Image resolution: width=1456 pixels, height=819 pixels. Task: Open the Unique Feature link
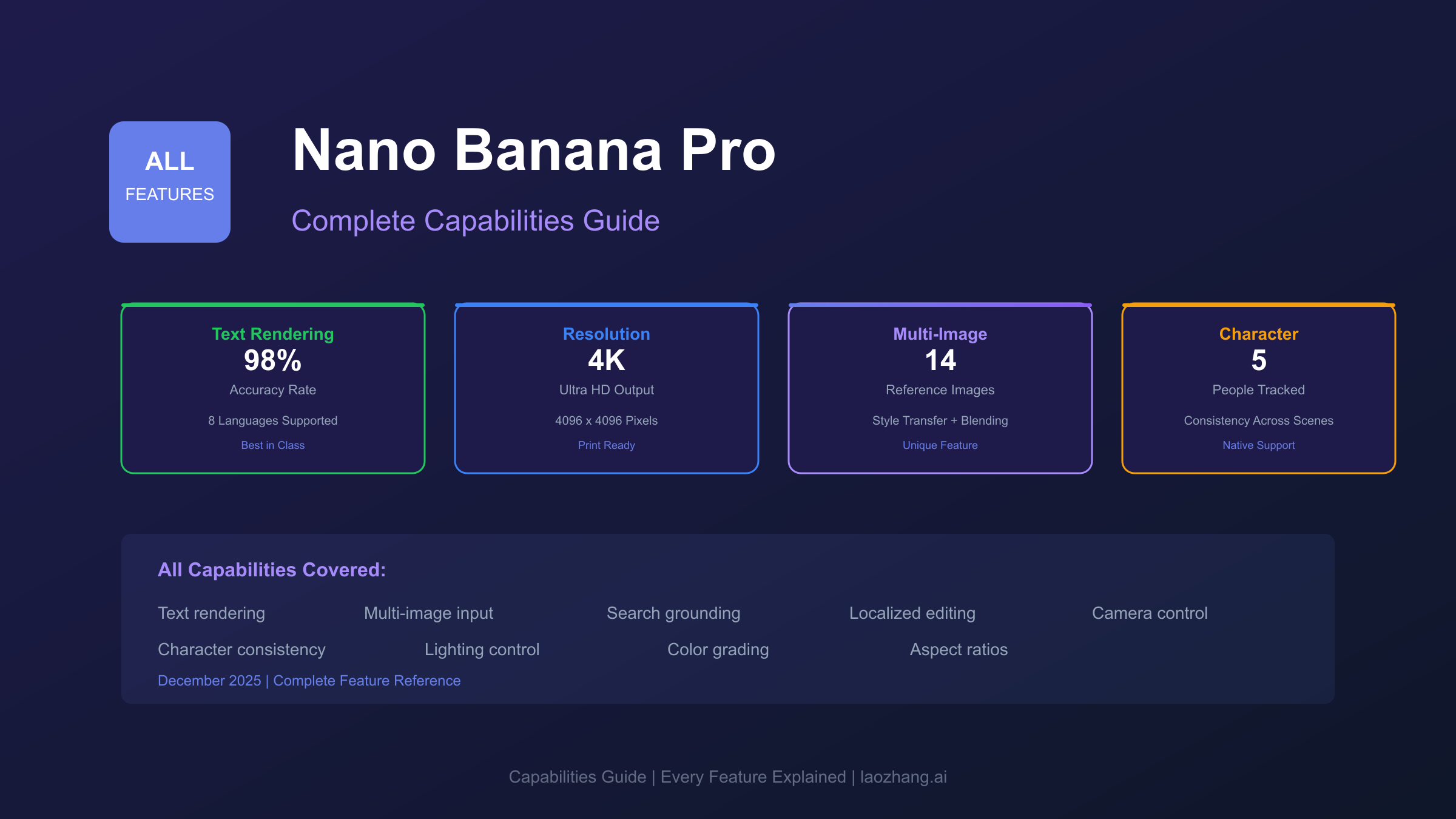tap(940, 445)
